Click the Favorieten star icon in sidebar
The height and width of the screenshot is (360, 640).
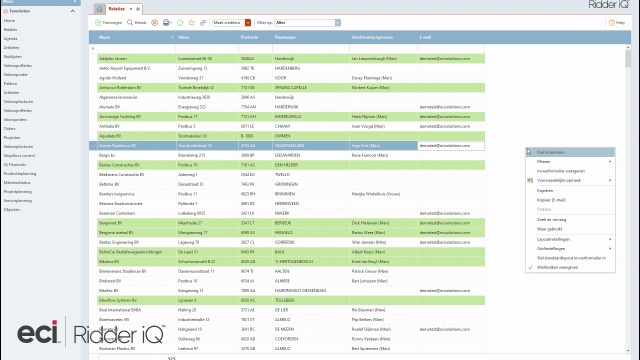pyautogui.click(x=6, y=11)
